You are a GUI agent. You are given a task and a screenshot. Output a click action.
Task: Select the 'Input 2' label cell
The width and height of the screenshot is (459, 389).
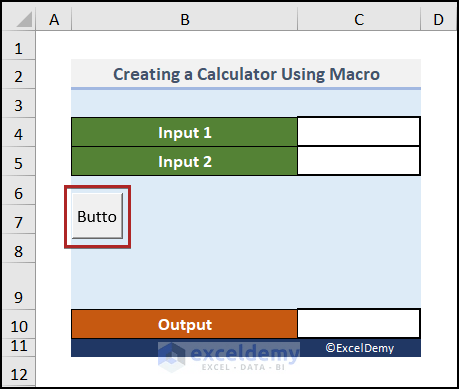point(184,161)
